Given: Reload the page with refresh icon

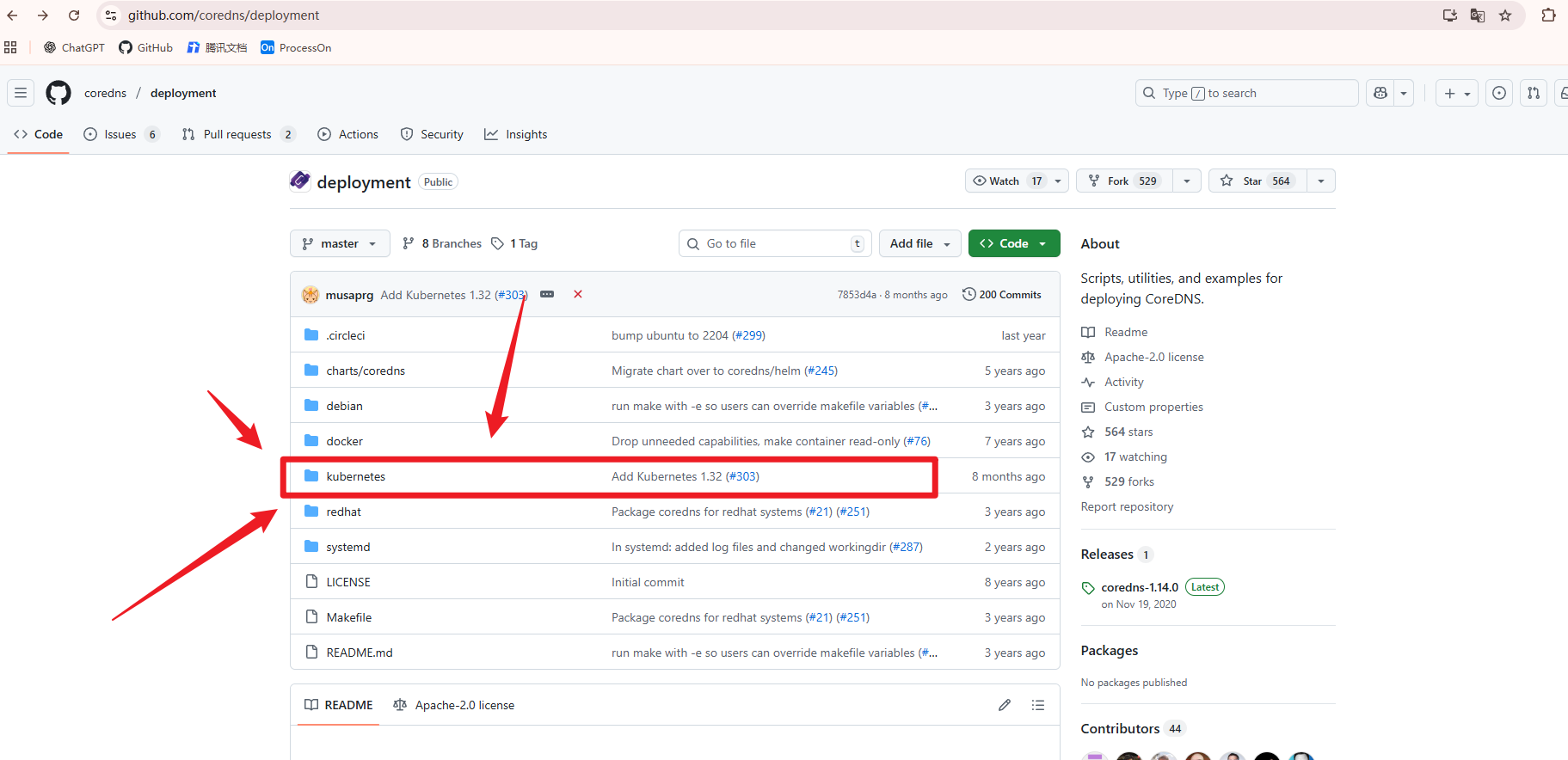Looking at the screenshot, I should point(74,15).
